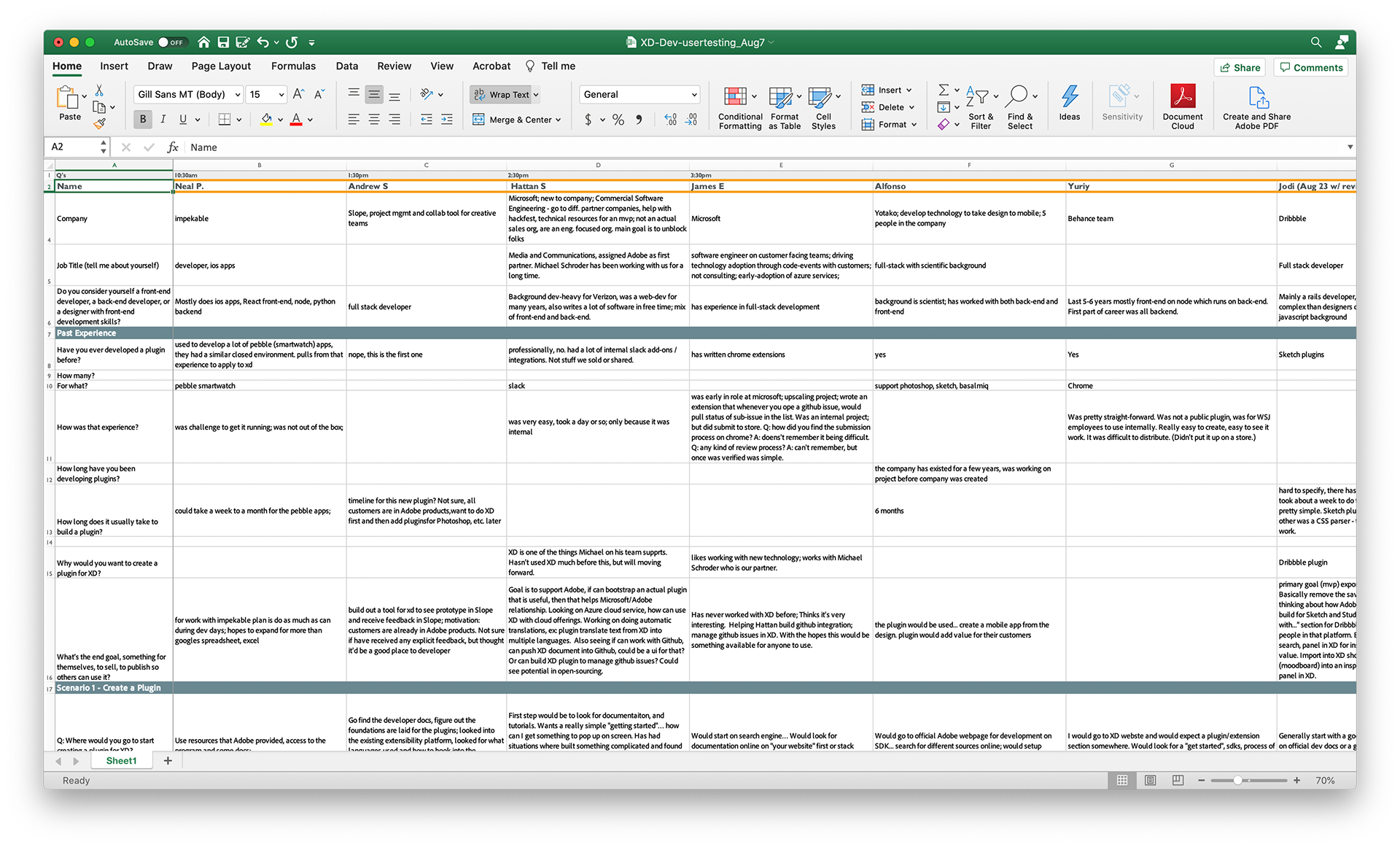This screenshot has height=847, width=1400.
Task: Click the Cut scissors icon
Action: pos(99,90)
